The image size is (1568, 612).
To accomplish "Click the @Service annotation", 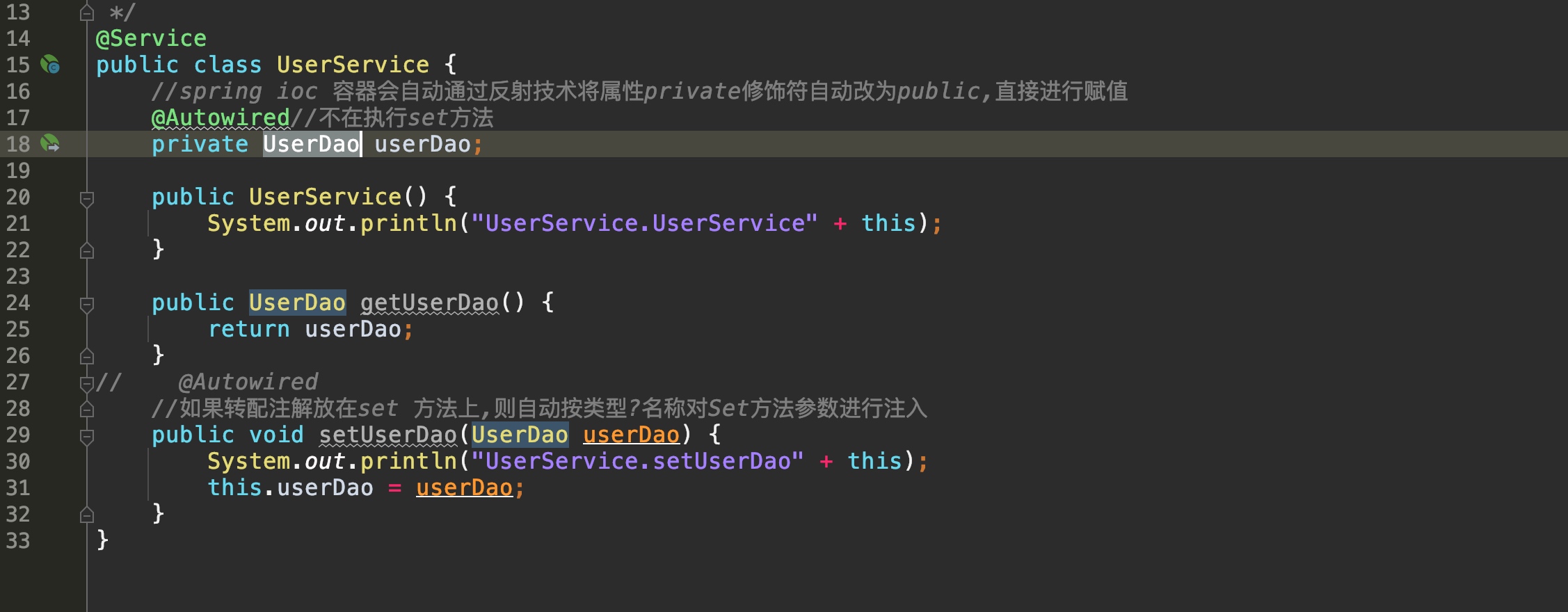I will (x=151, y=38).
